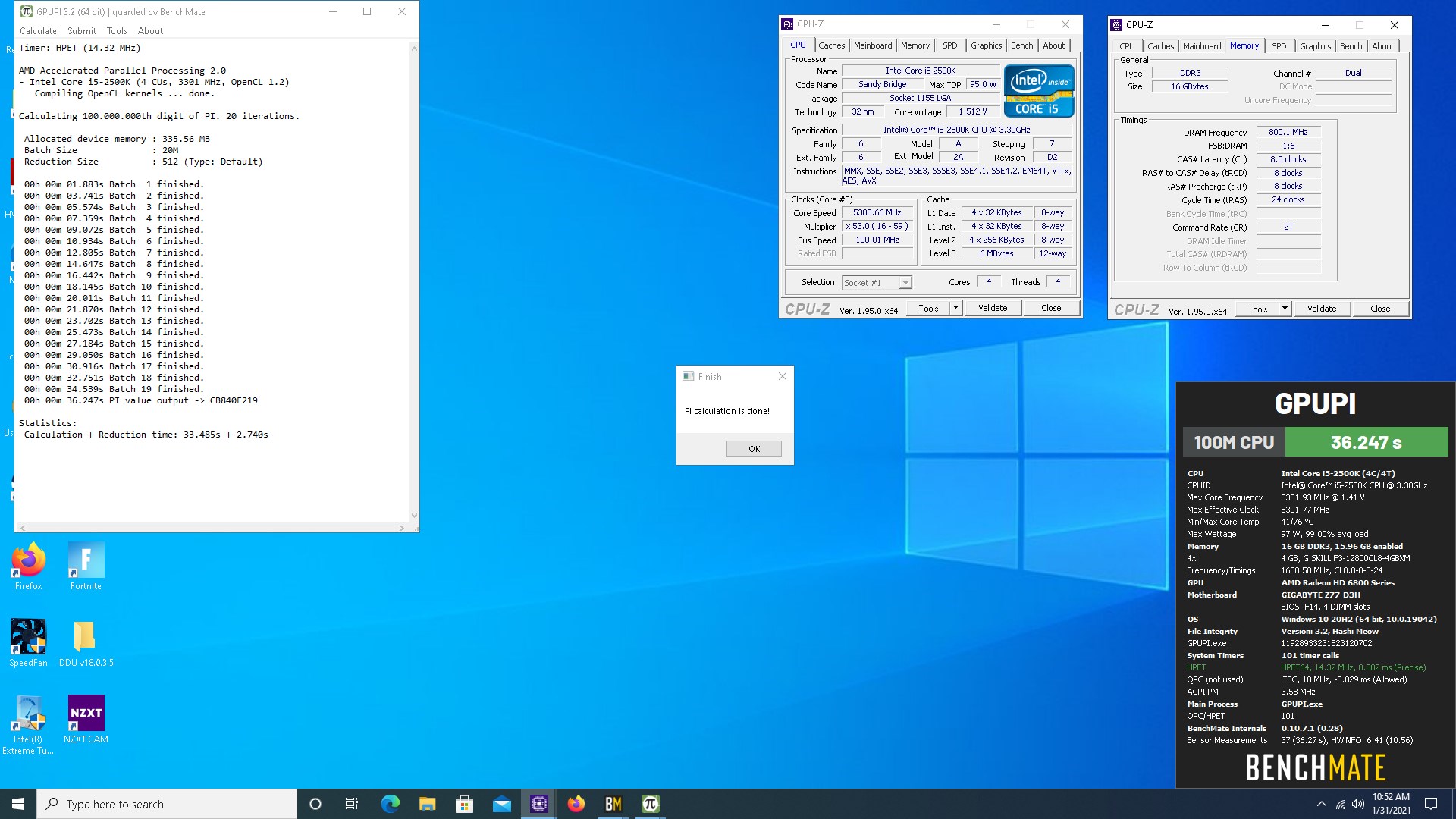Screen dimensions: 1456x819
Task: Click Close button in right CPU-Z
Action: (1380, 309)
